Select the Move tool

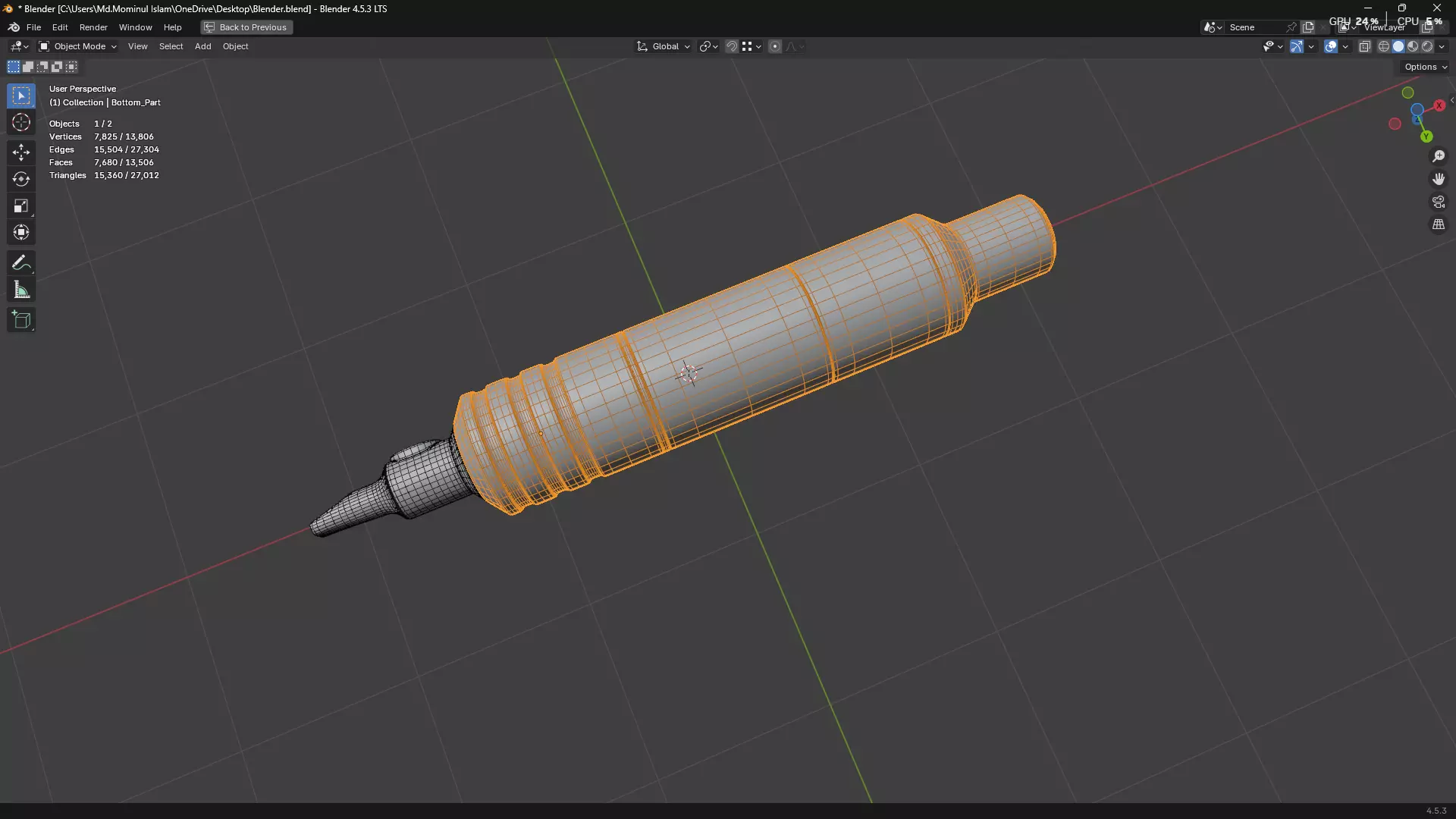click(21, 152)
